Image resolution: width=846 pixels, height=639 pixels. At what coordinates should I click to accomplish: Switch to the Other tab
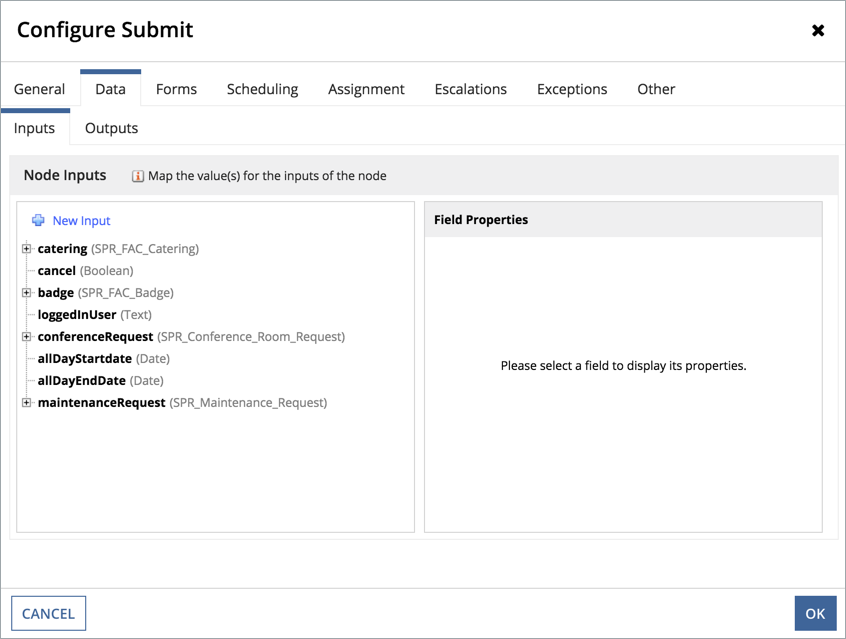tap(656, 89)
